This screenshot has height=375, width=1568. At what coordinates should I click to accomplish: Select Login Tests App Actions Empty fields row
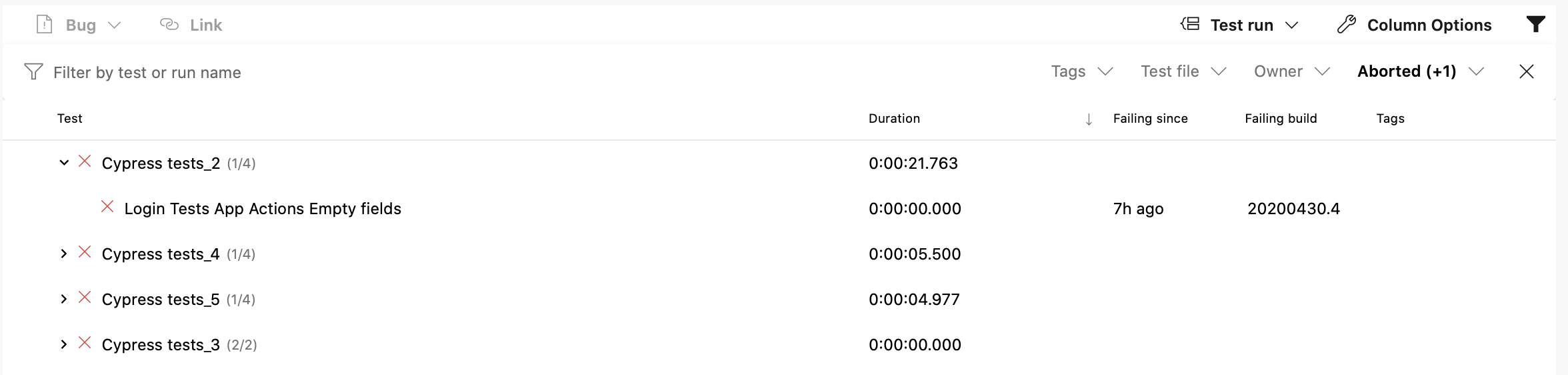779,209
